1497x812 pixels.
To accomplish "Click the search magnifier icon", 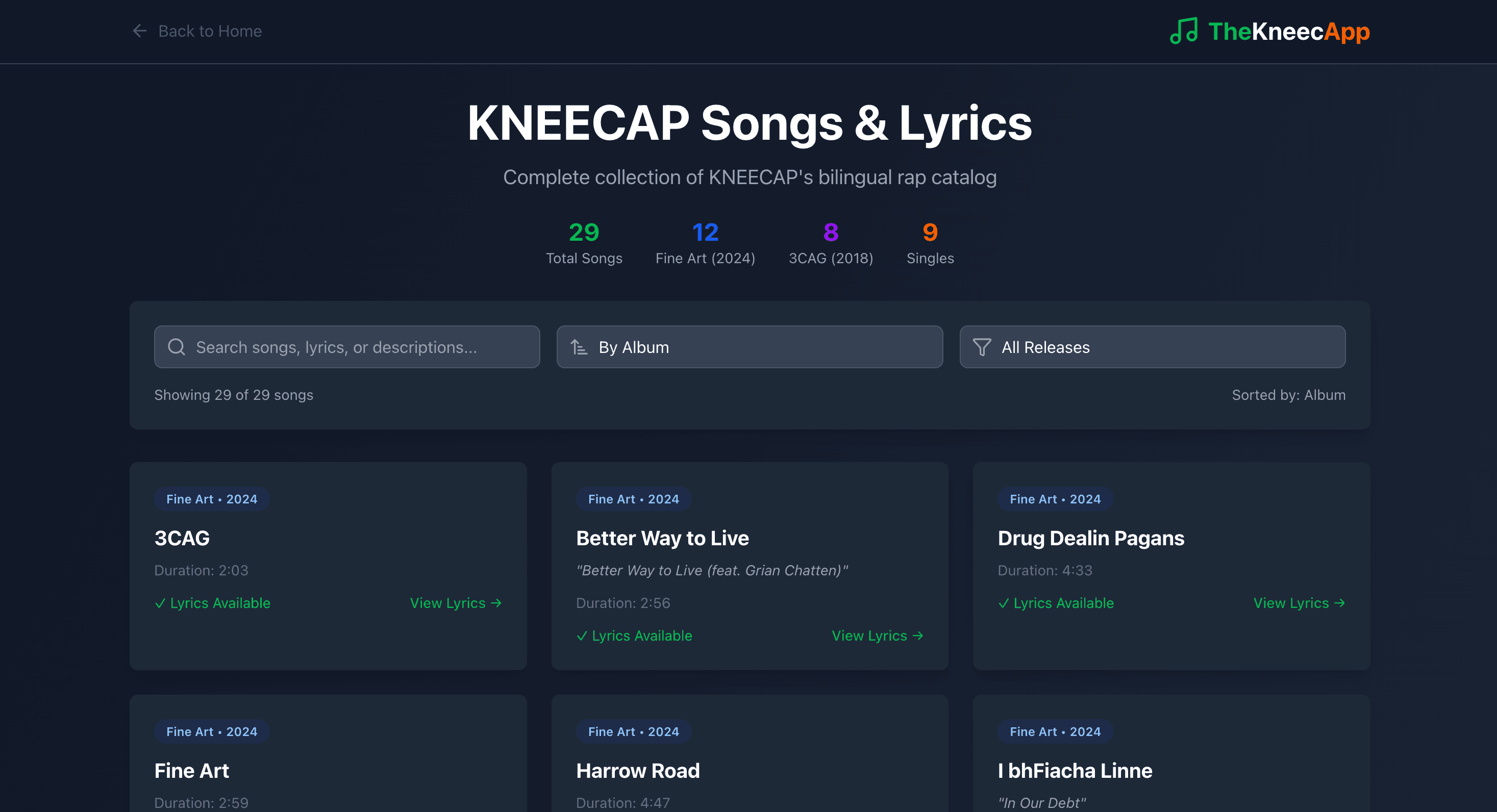I will click(176, 347).
